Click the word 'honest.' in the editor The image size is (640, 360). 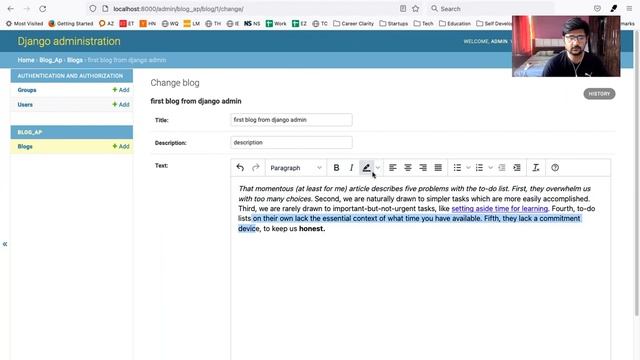tap(312, 229)
